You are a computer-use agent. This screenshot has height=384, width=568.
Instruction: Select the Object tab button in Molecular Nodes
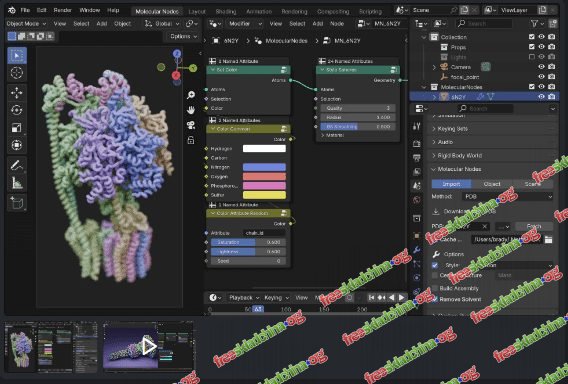click(492, 184)
